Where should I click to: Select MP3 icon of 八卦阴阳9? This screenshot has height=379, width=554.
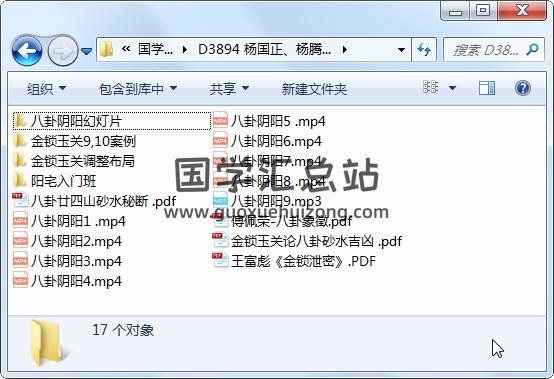(x=220, y=201)
